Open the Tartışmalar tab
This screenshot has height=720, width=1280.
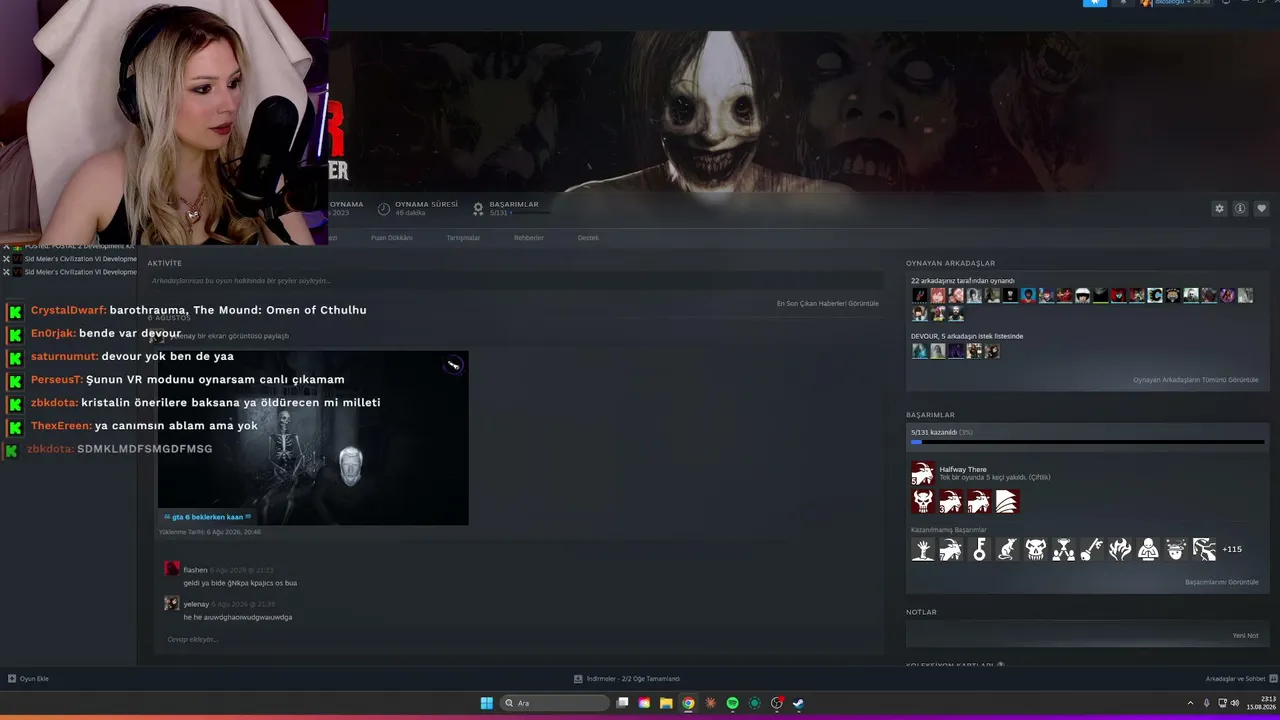pos(463,238)
